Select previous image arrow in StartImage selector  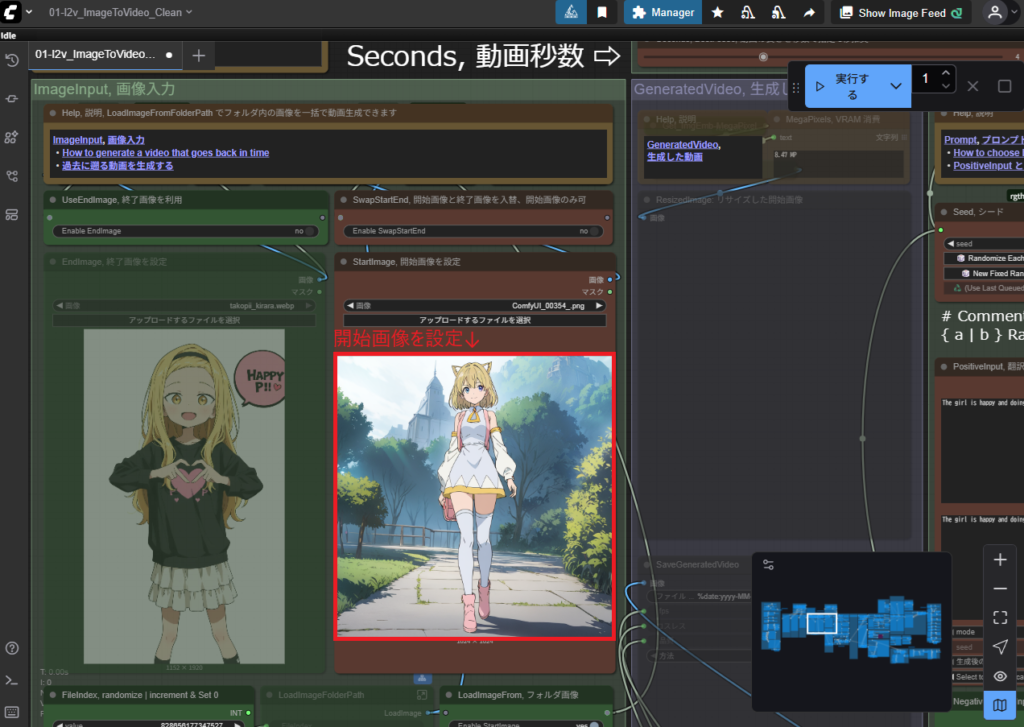[x=350, y=306]
